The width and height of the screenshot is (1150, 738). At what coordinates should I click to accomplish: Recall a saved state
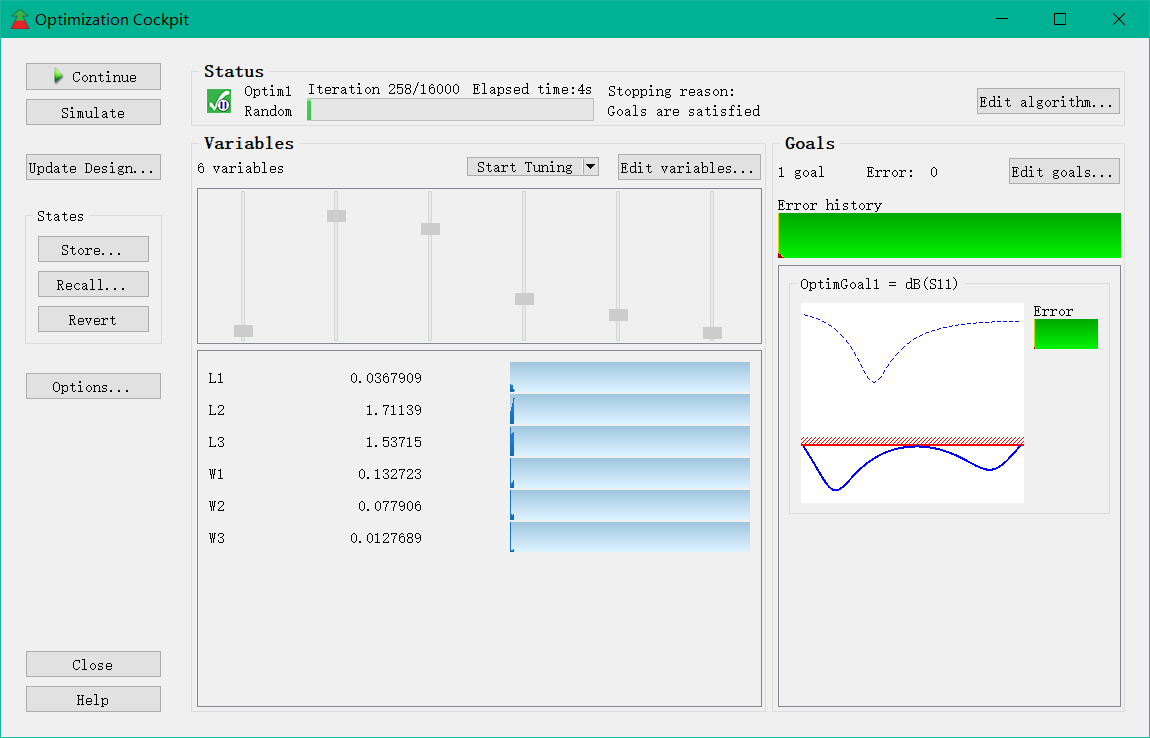tap(93, 285)
